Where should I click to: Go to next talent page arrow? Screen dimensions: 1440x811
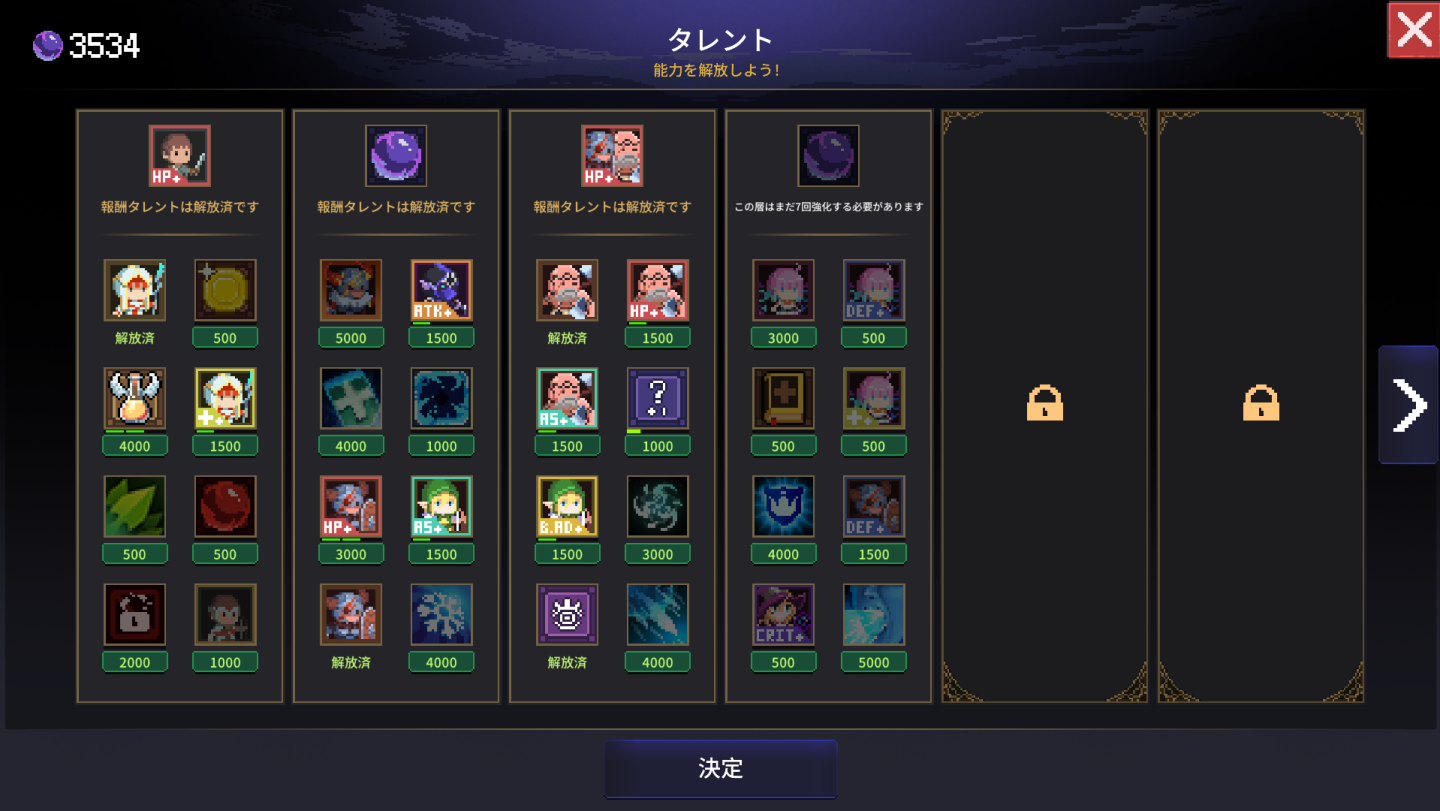pos(1409,405)
